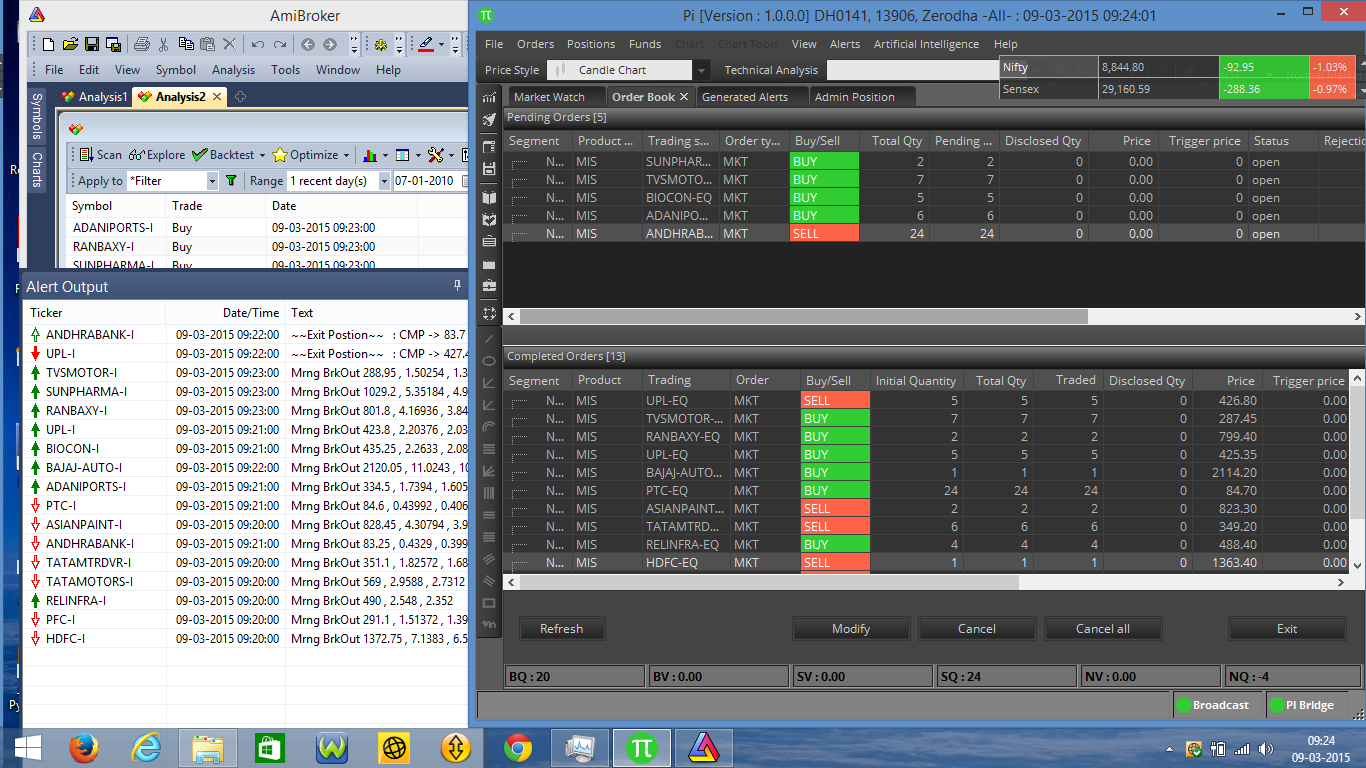Image resolution: width=1366 pixels, height=768 pixels.
Task: Close the Order Book tab
Action: (x=684, y=97)
